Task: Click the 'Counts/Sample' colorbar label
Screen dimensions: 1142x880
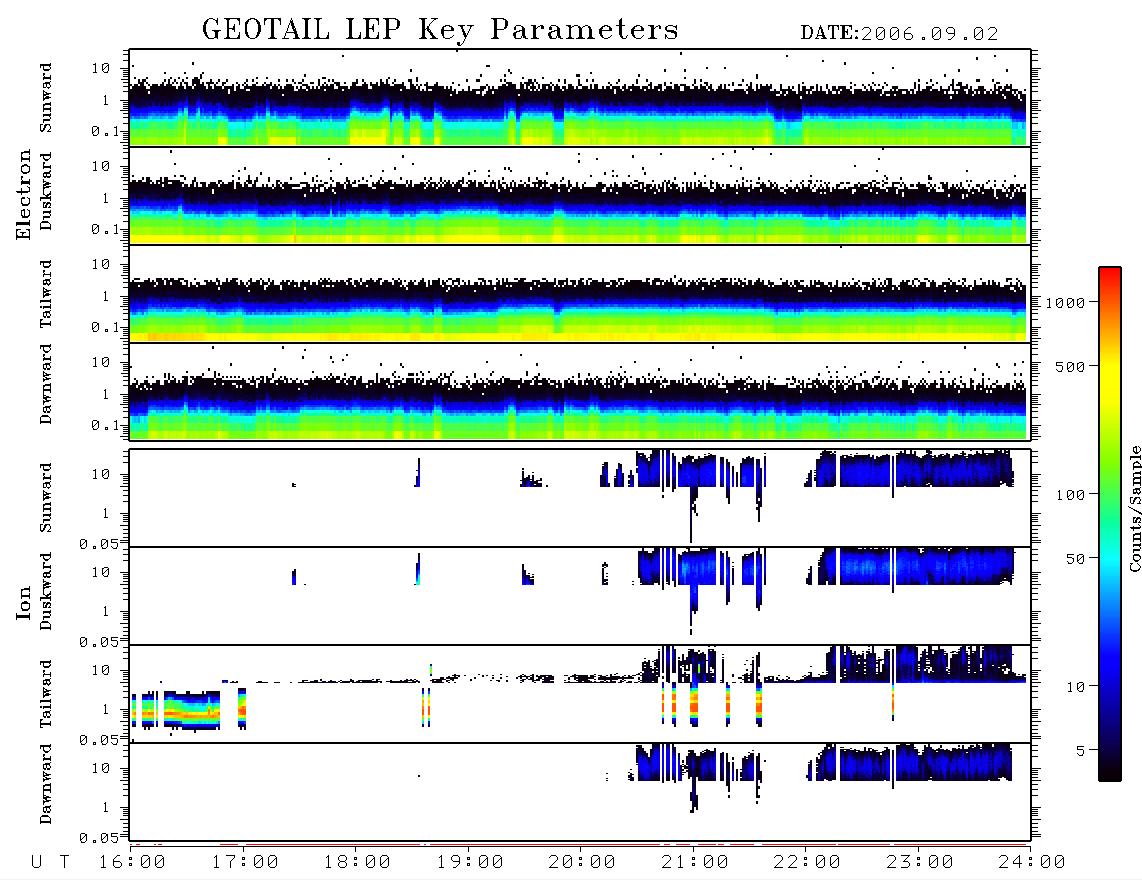Action: pos(1134,508)
